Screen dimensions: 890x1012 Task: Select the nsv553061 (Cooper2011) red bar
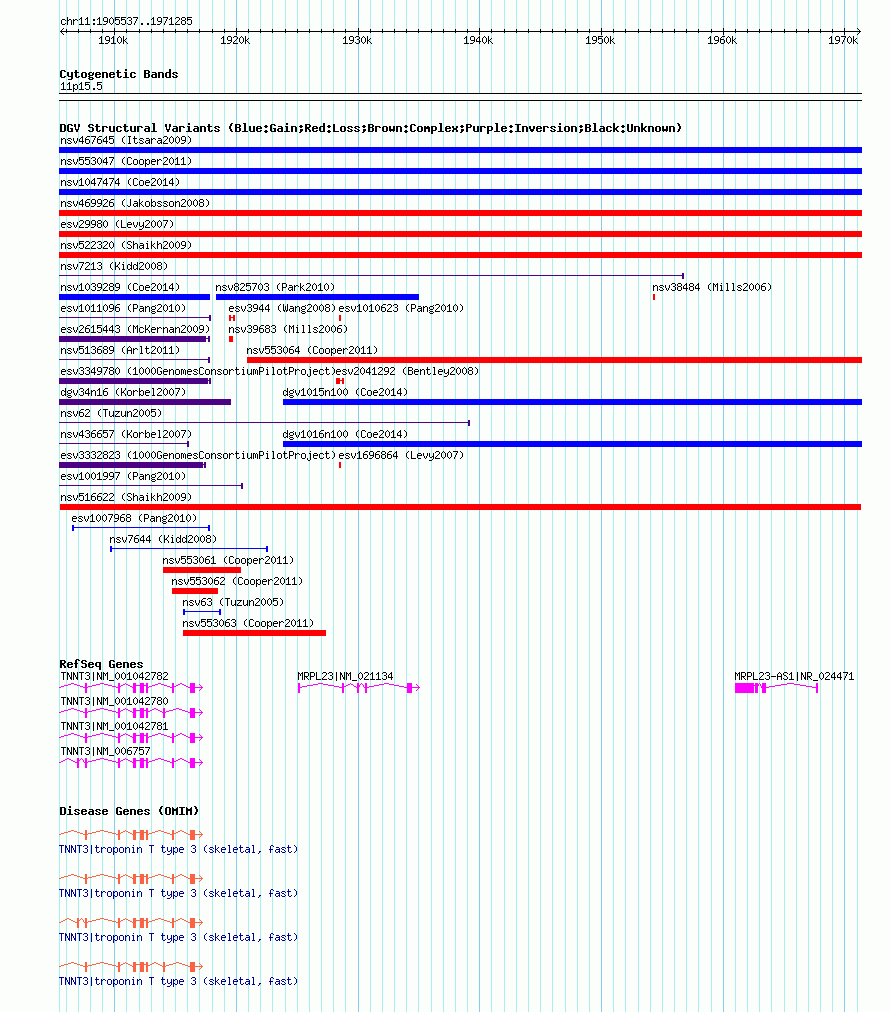pos(202,570)
